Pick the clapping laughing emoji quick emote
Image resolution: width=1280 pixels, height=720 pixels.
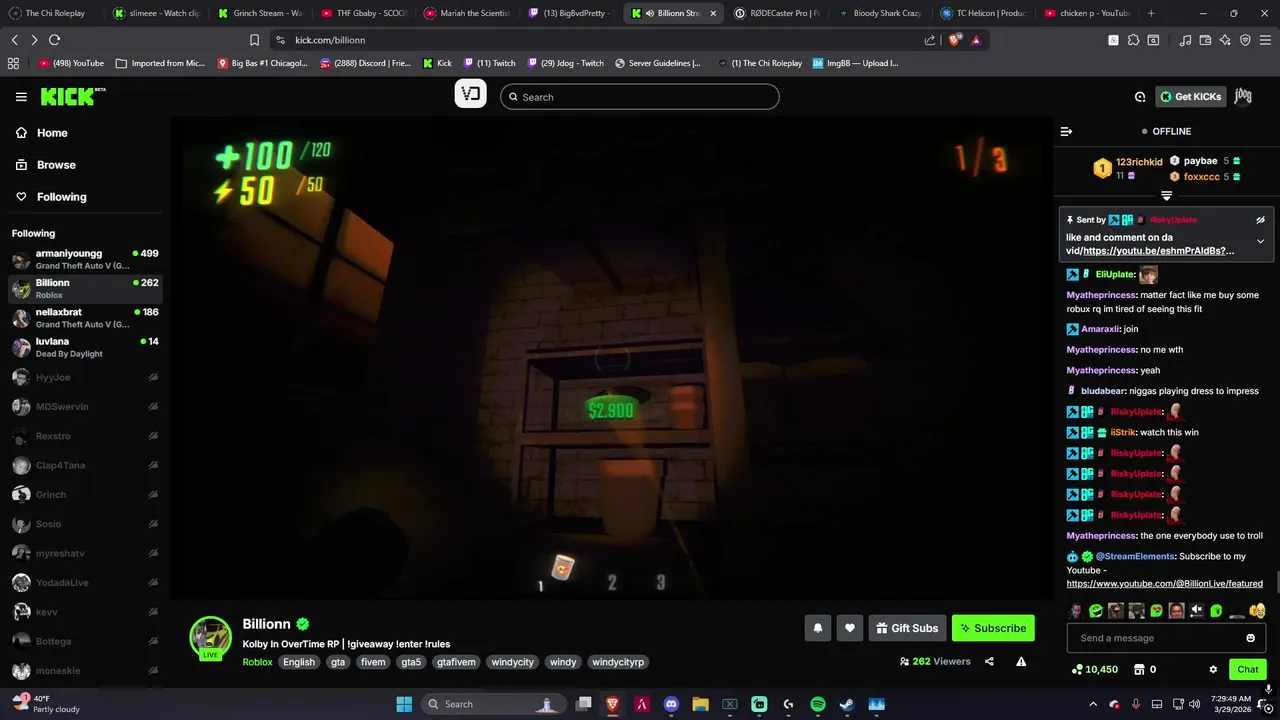tap(1257, 610)
